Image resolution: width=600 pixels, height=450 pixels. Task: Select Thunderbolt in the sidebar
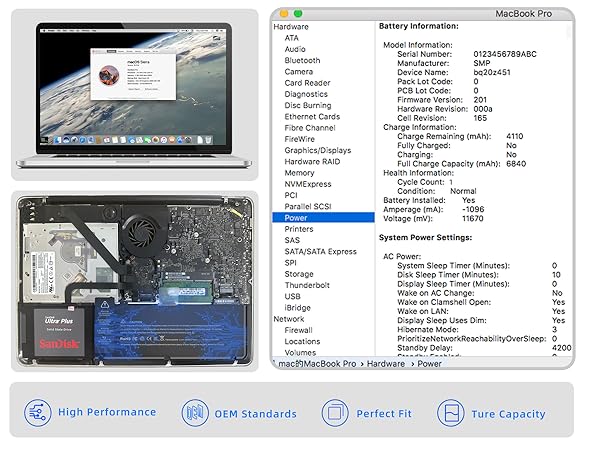point(307,285)
